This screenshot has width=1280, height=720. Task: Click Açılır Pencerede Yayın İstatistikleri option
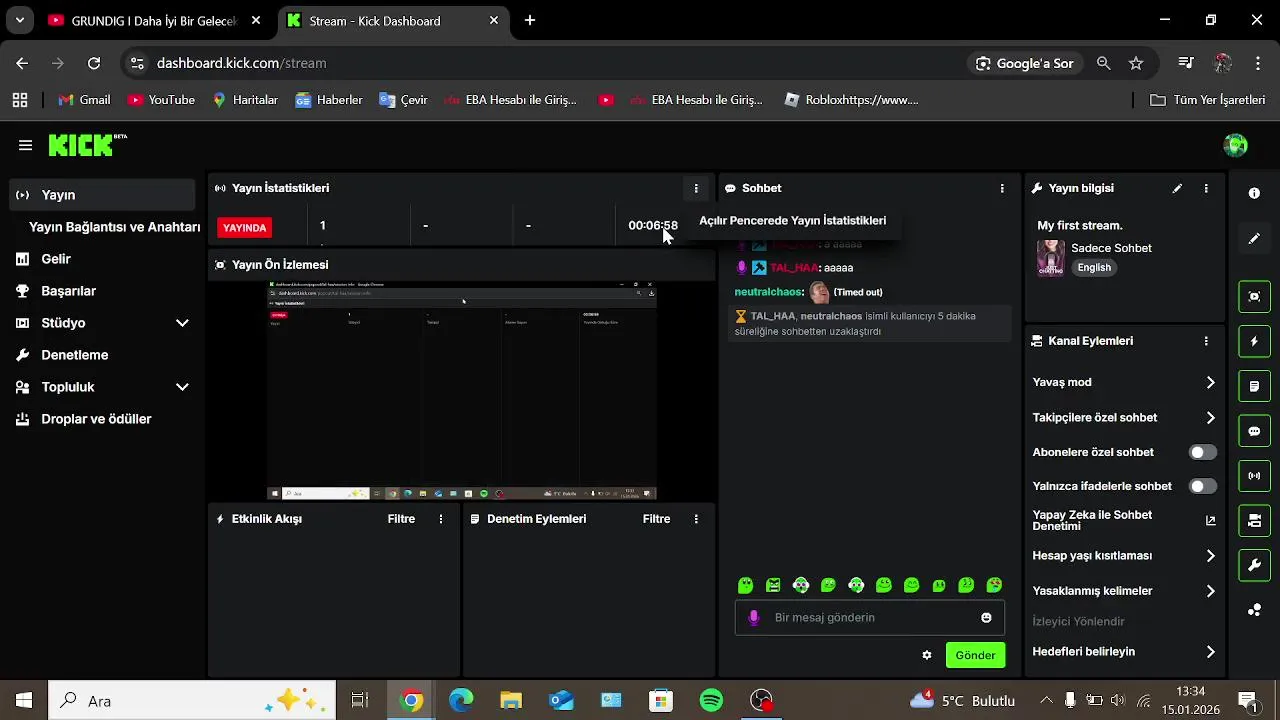coord(793,221)
